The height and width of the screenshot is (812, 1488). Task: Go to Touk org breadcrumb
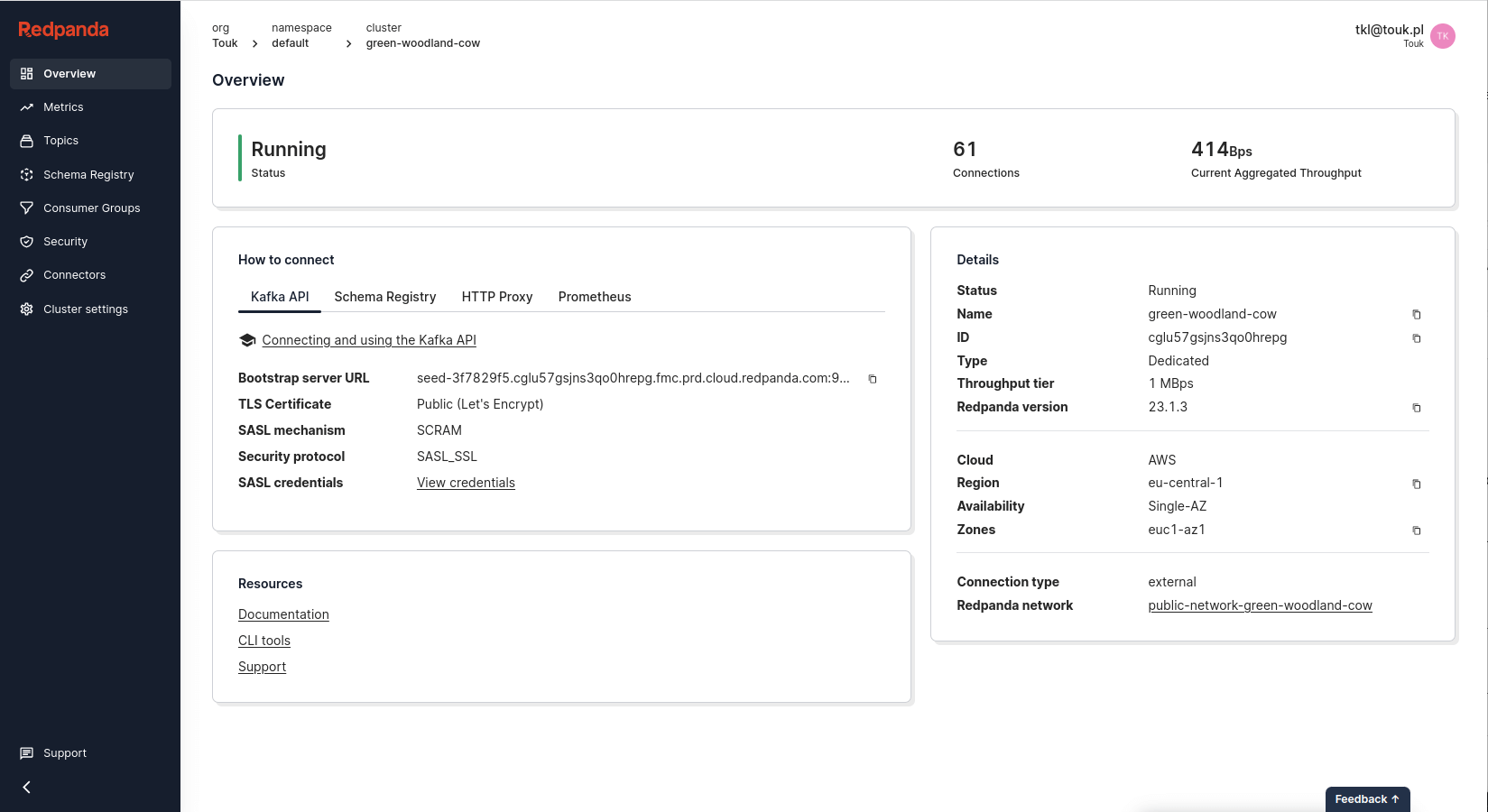tap(225, 43)
